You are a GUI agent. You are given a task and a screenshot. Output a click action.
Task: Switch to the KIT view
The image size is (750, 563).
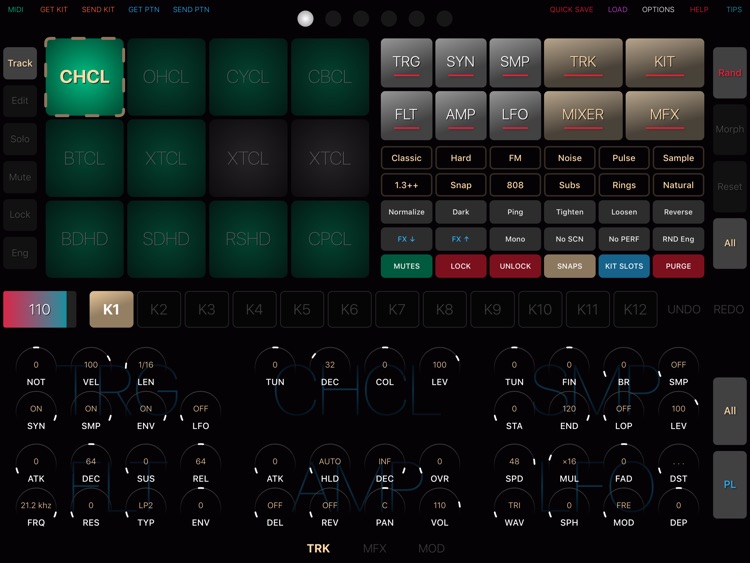[664, 63]
